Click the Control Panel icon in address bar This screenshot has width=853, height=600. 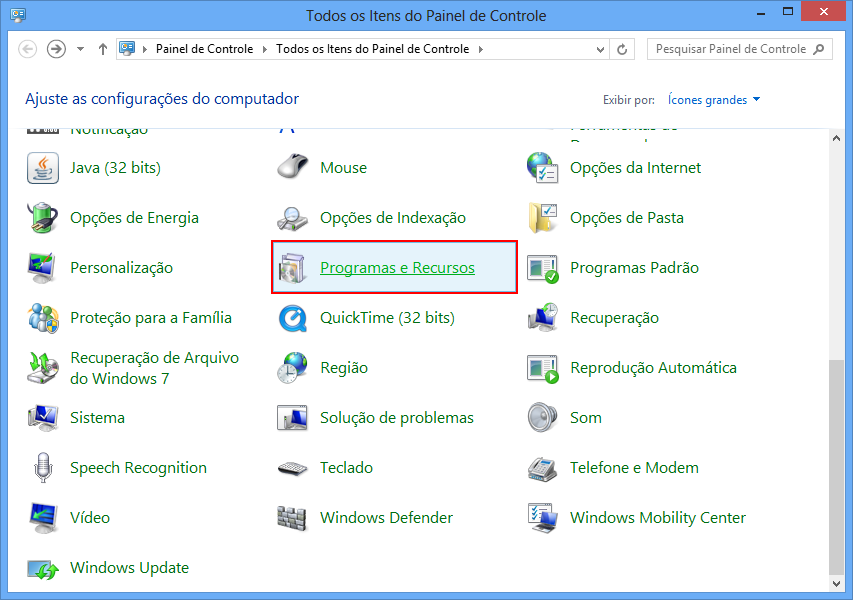[127, 49]
